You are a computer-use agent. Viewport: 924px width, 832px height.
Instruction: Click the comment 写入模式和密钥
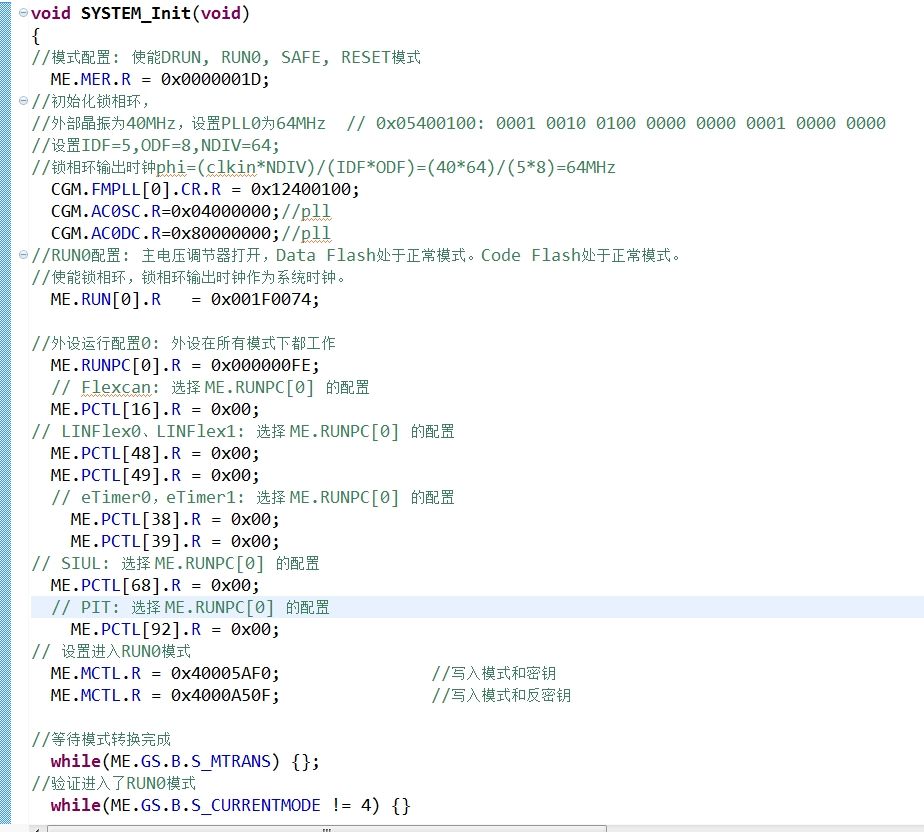click(x=494, y=673)
